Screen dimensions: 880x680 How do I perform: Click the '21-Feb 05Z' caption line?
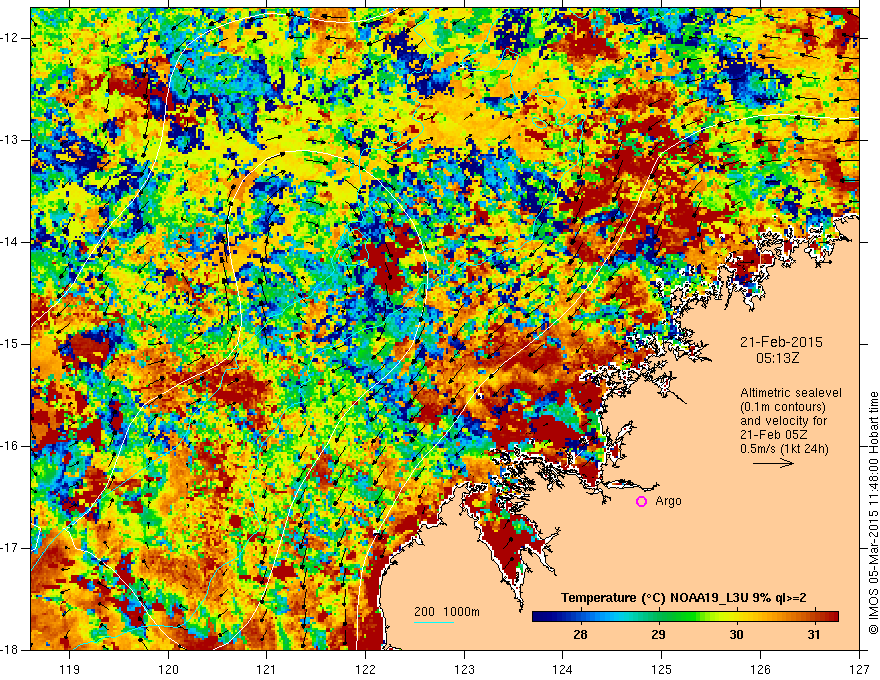tap(771, 435)
